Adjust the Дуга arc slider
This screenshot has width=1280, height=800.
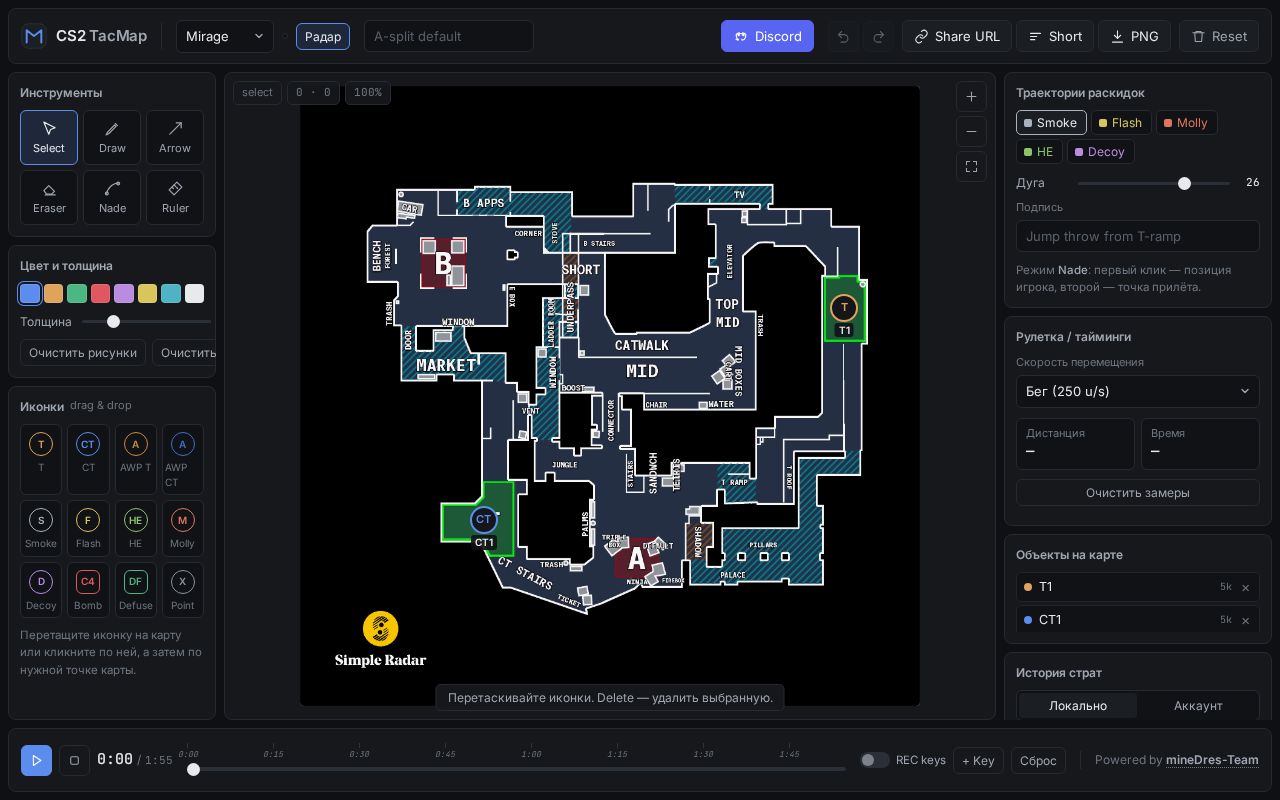tap(1154, 183)
